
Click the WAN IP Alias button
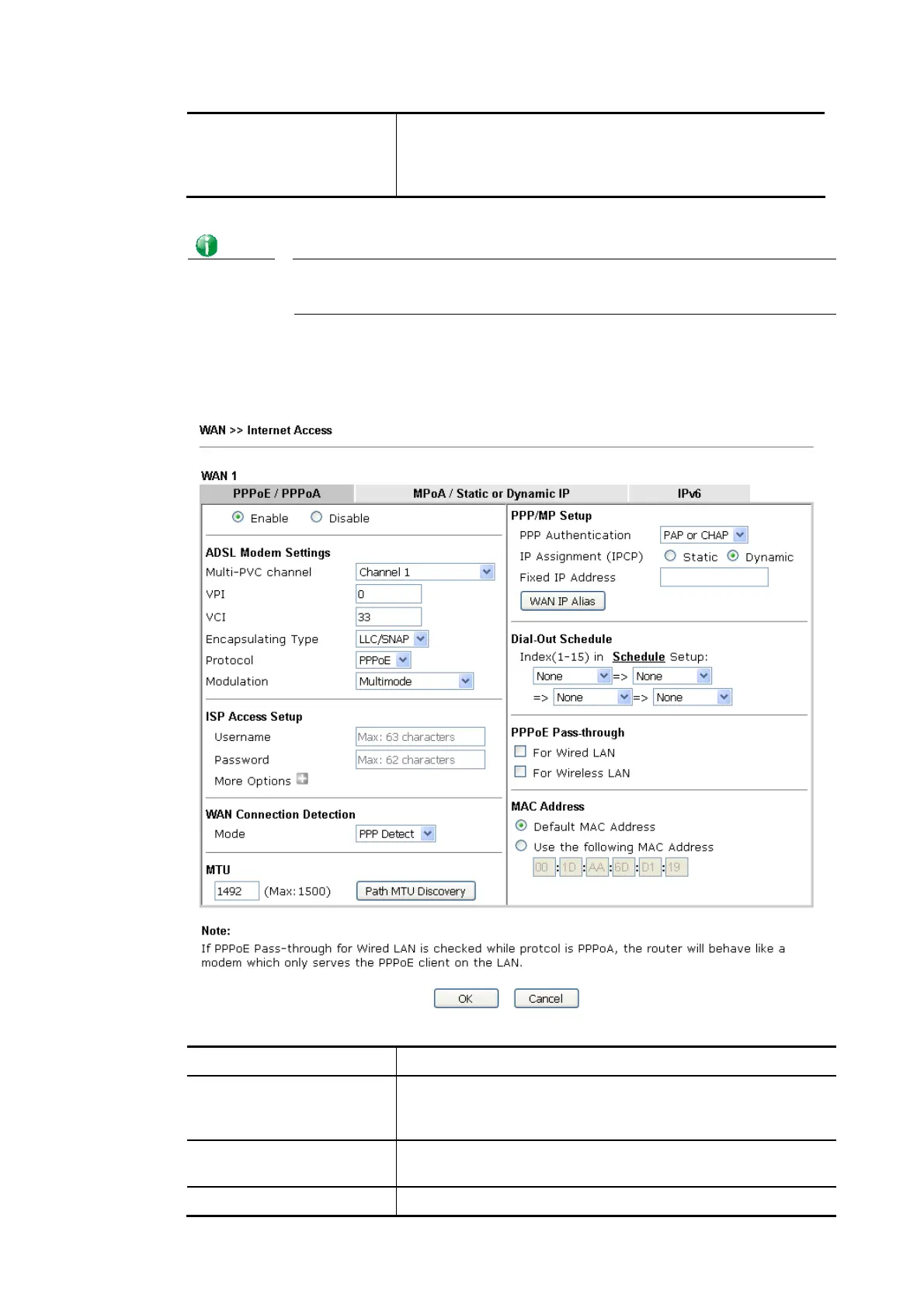click(563, 601)
